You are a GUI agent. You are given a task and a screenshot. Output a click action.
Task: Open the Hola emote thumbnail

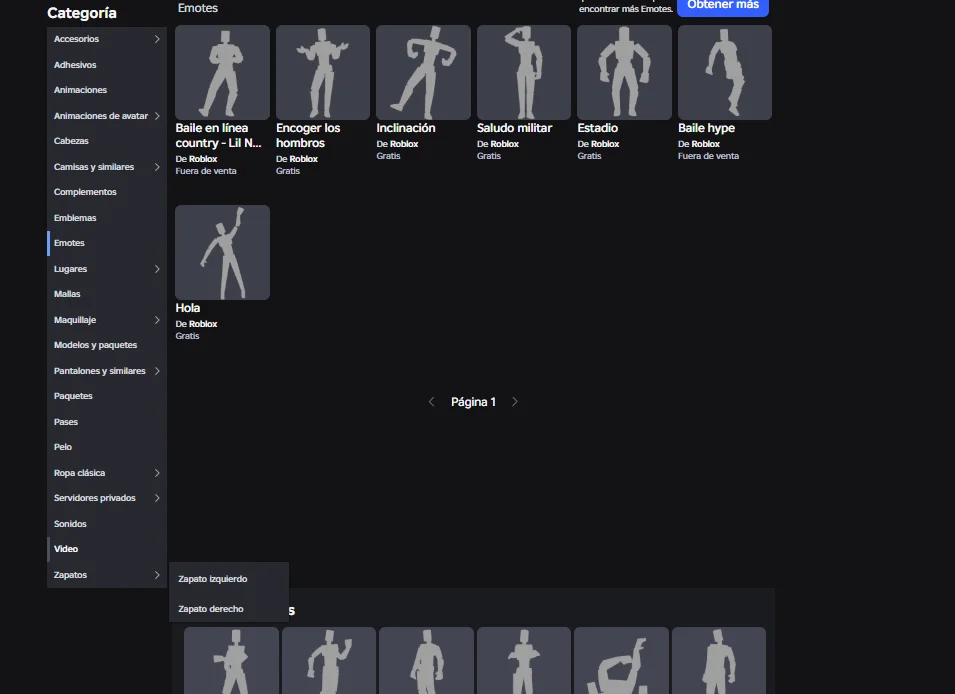tap(222, 252)
